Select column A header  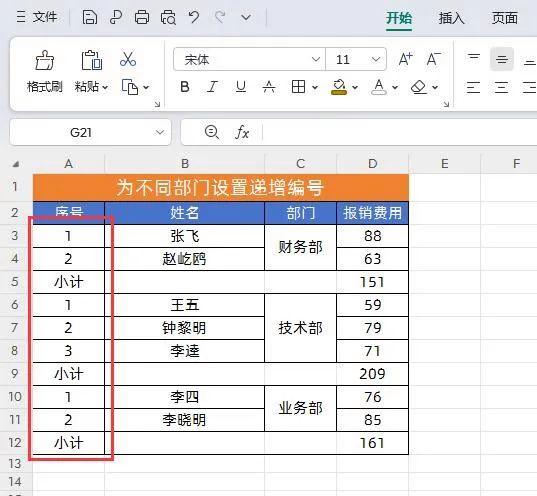pos(68,164)
